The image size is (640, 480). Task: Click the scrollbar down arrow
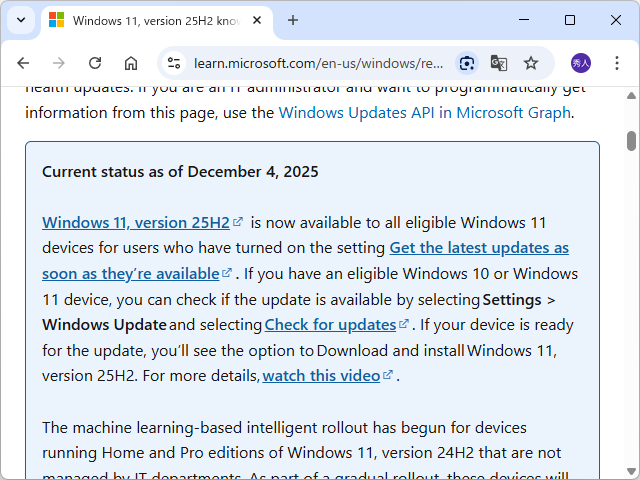[x=631, y=471]
